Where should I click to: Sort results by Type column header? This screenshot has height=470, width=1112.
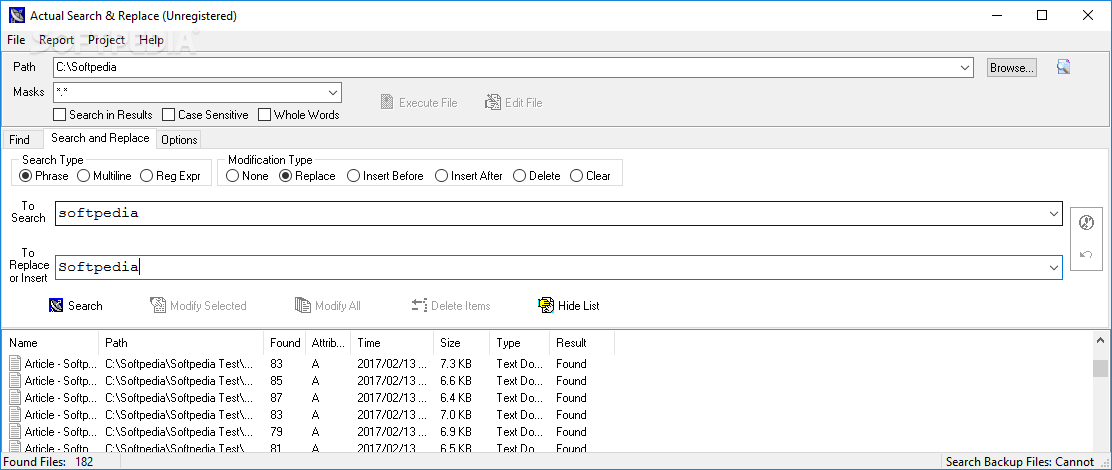point(520,343)
